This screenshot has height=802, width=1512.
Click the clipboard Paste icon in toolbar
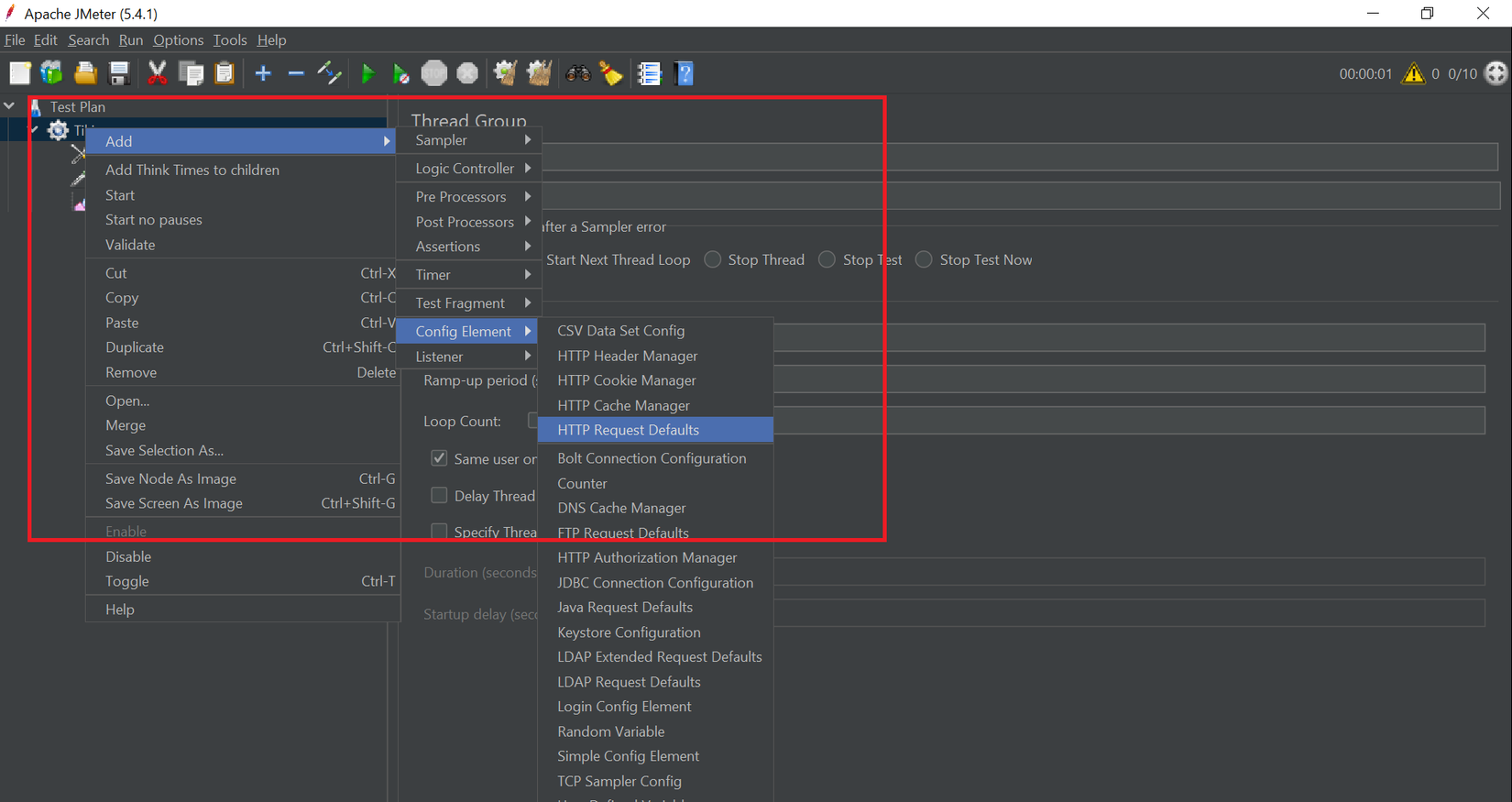click(x=225, y=73)
